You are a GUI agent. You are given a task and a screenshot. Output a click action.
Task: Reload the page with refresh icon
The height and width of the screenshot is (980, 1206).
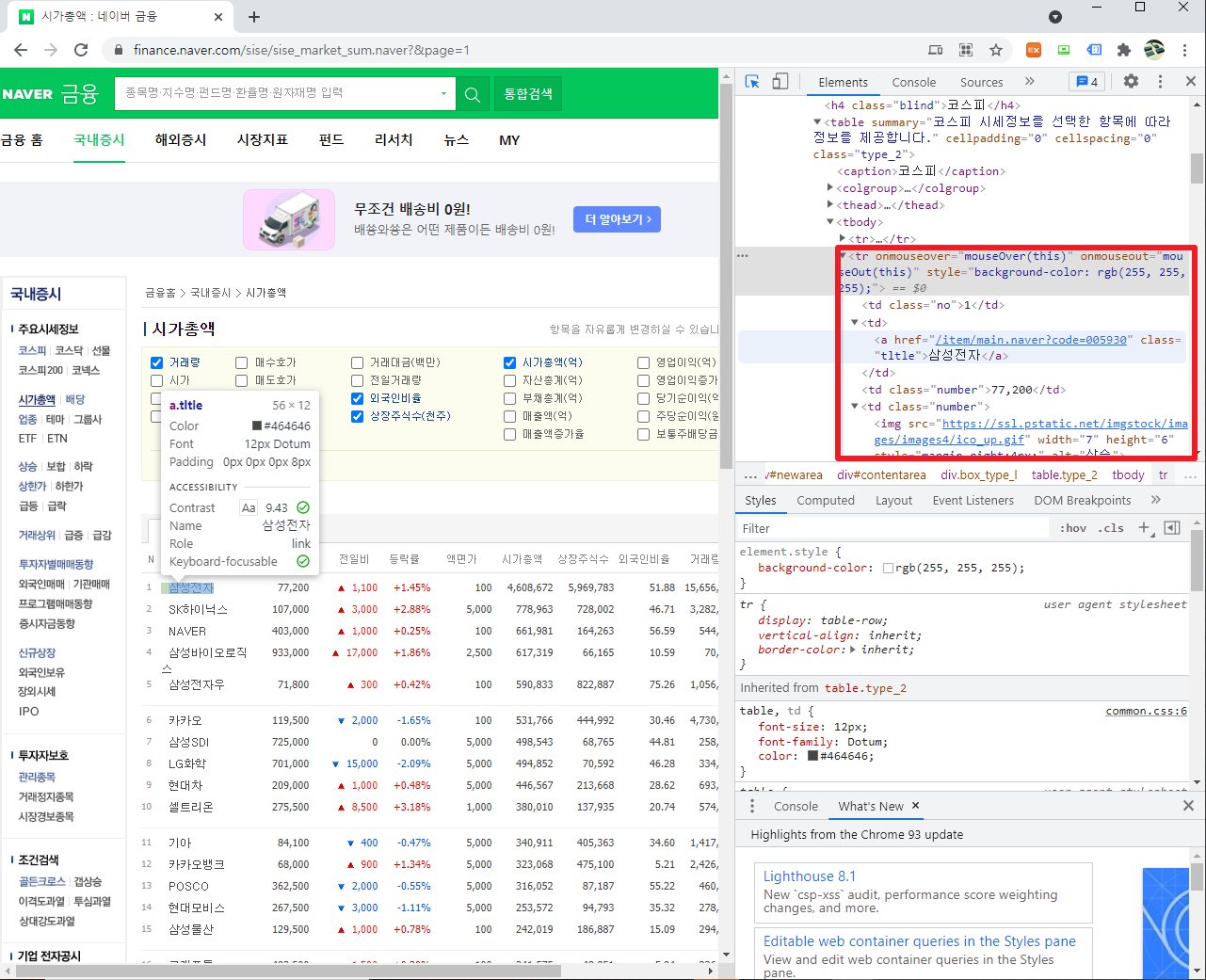click(x=81, y=50)
